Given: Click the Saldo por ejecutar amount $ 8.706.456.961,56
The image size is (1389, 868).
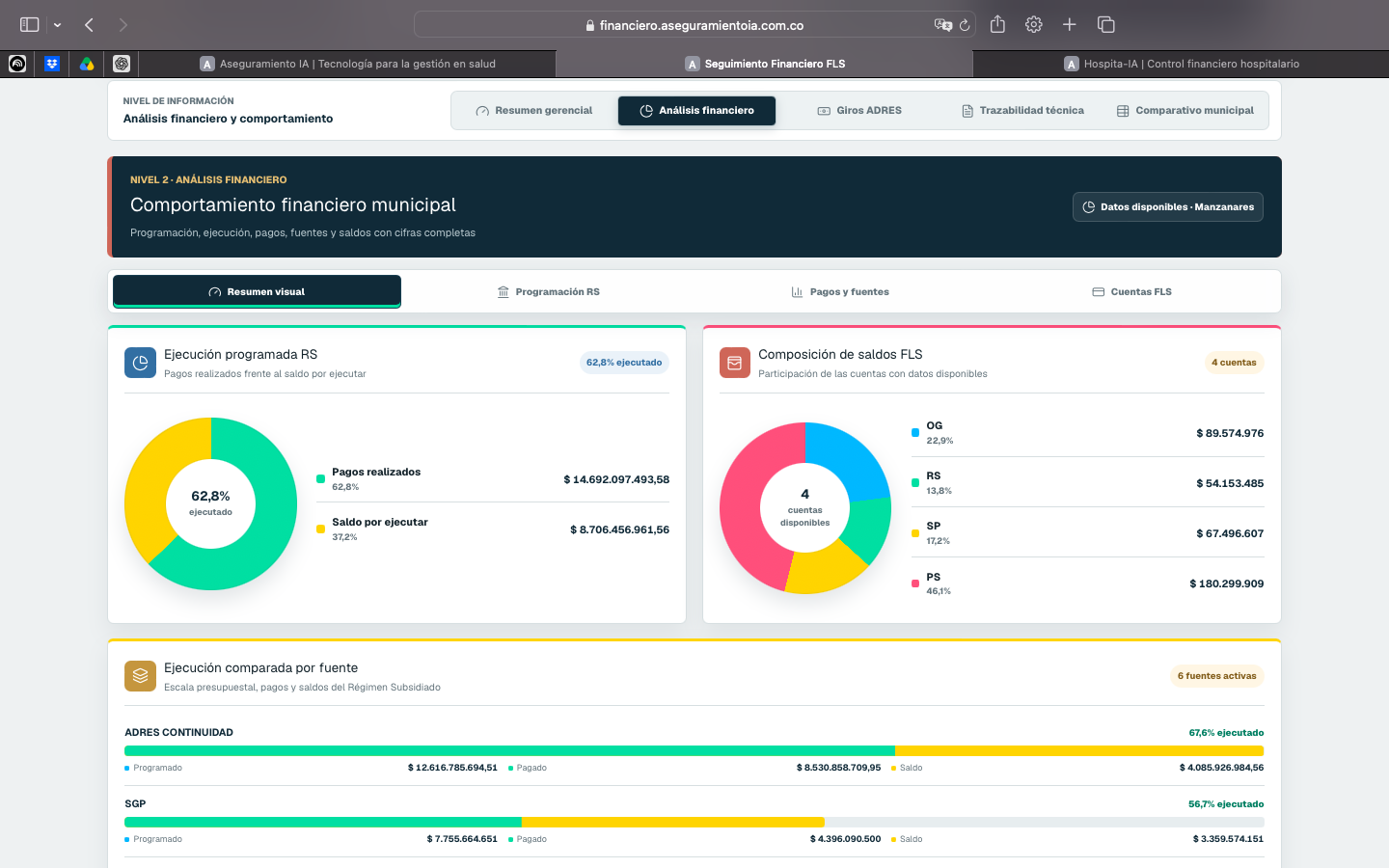Looking at the screenshot, I should [619, 529].
